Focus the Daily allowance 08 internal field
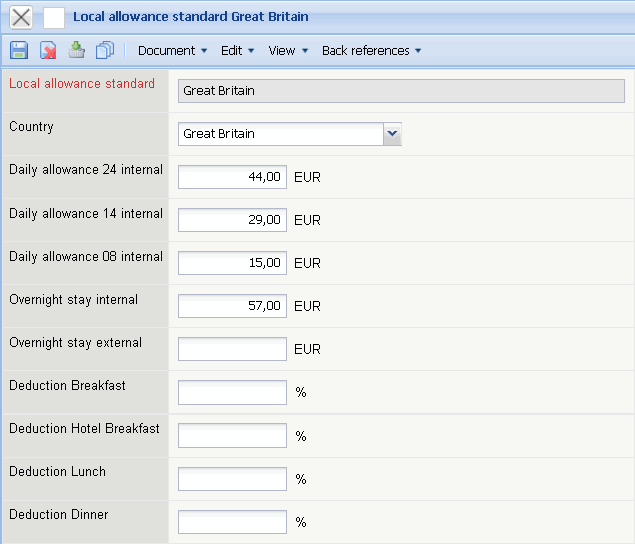Viewport: 635px width, 544px height. click(x=232, y=263)
